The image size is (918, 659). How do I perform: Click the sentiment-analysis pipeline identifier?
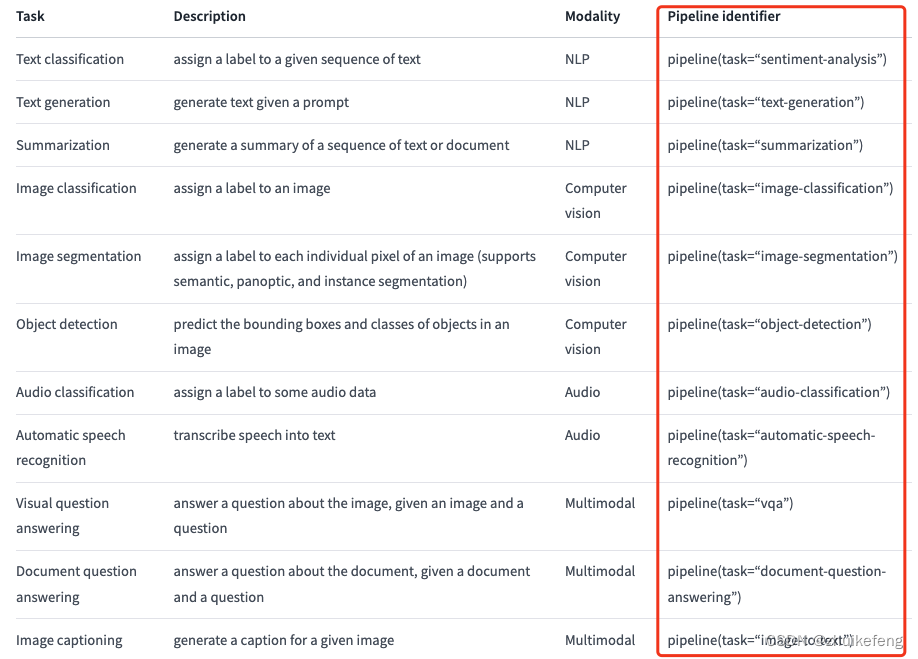(x=777, y=59)
